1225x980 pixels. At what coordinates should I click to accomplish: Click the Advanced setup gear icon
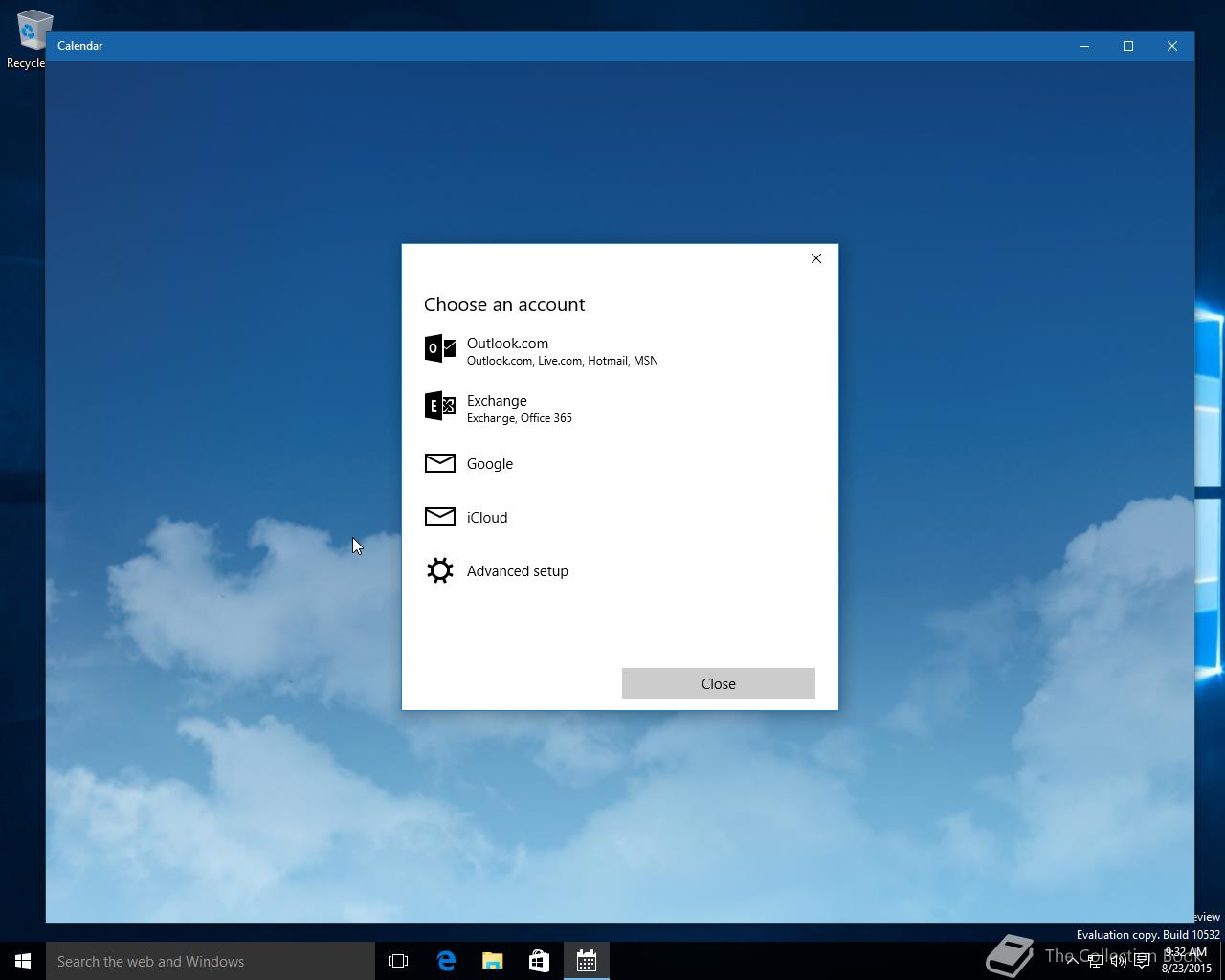pos(440,570)
